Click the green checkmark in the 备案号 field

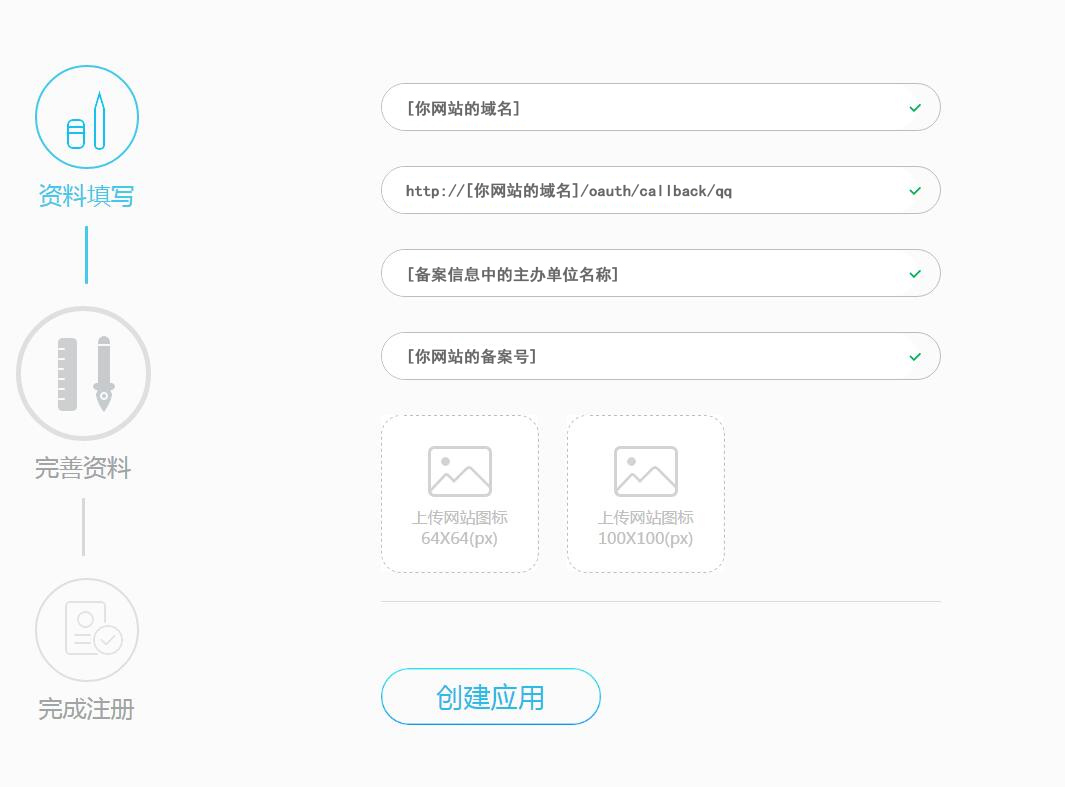[915, 356]
